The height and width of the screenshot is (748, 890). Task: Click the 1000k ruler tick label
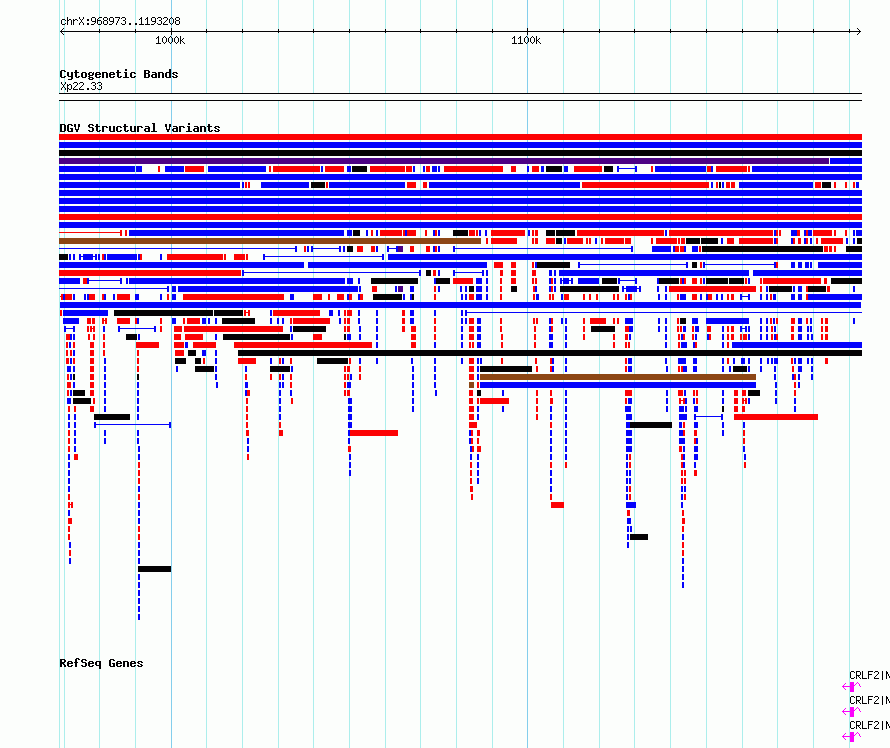point(170,40)
